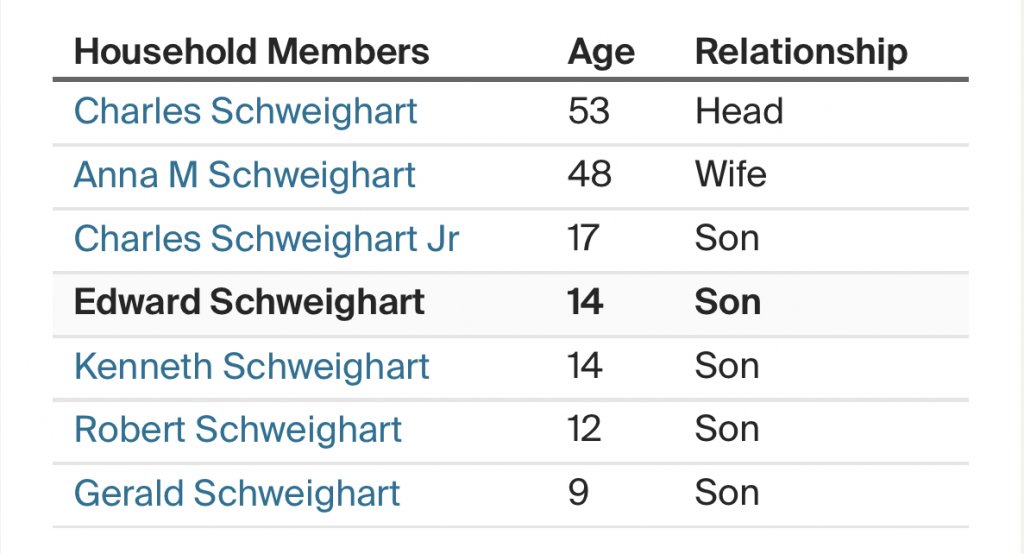Click the Wife relationship cell

point(730,175)
